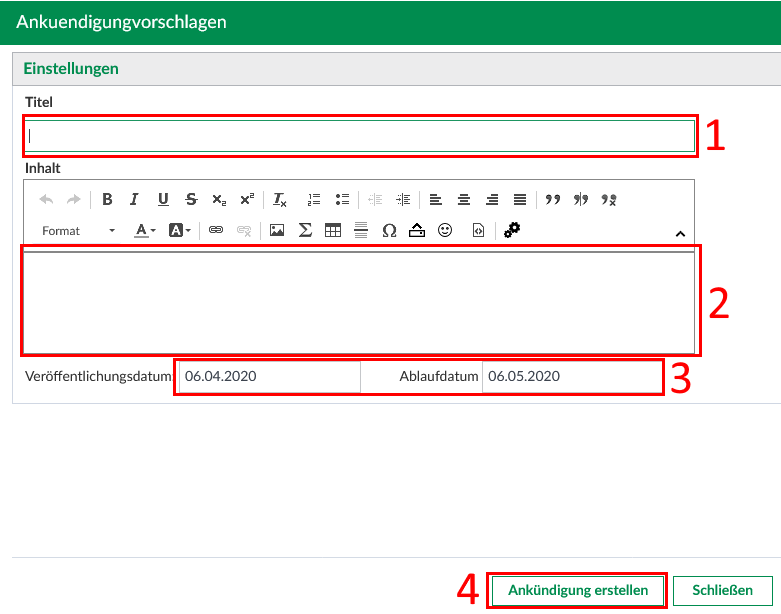Focus the Titel input field

click(360, 135)
